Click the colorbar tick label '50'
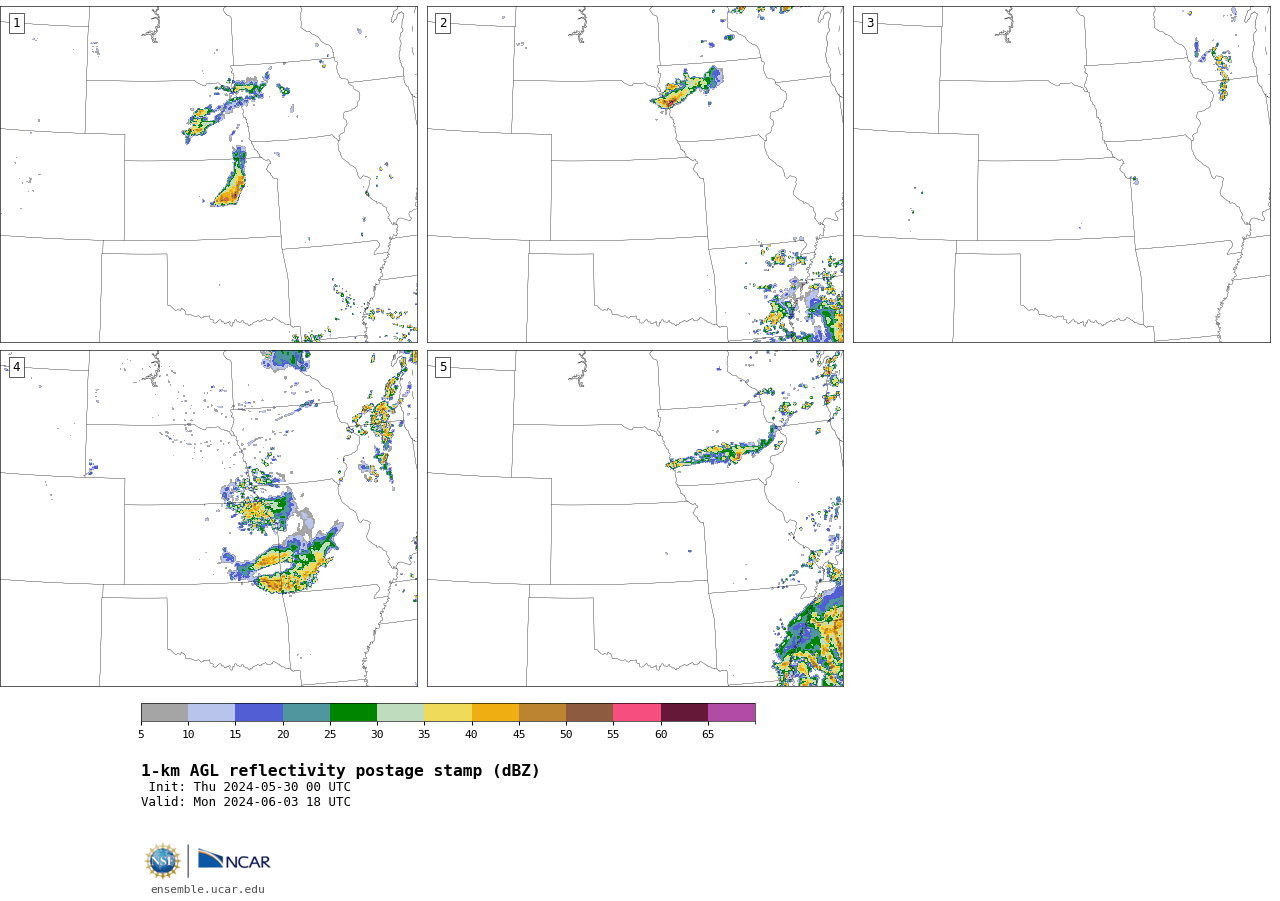 (x=566, y=735)
